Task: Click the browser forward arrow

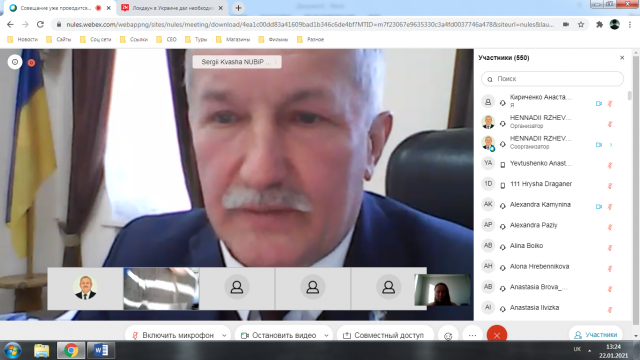Action: coord(25,24)
